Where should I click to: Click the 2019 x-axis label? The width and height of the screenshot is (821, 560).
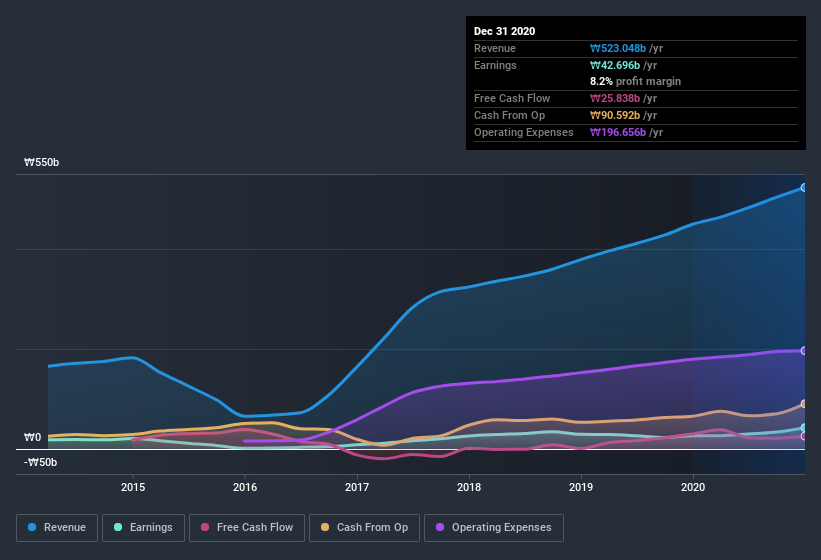581,487
